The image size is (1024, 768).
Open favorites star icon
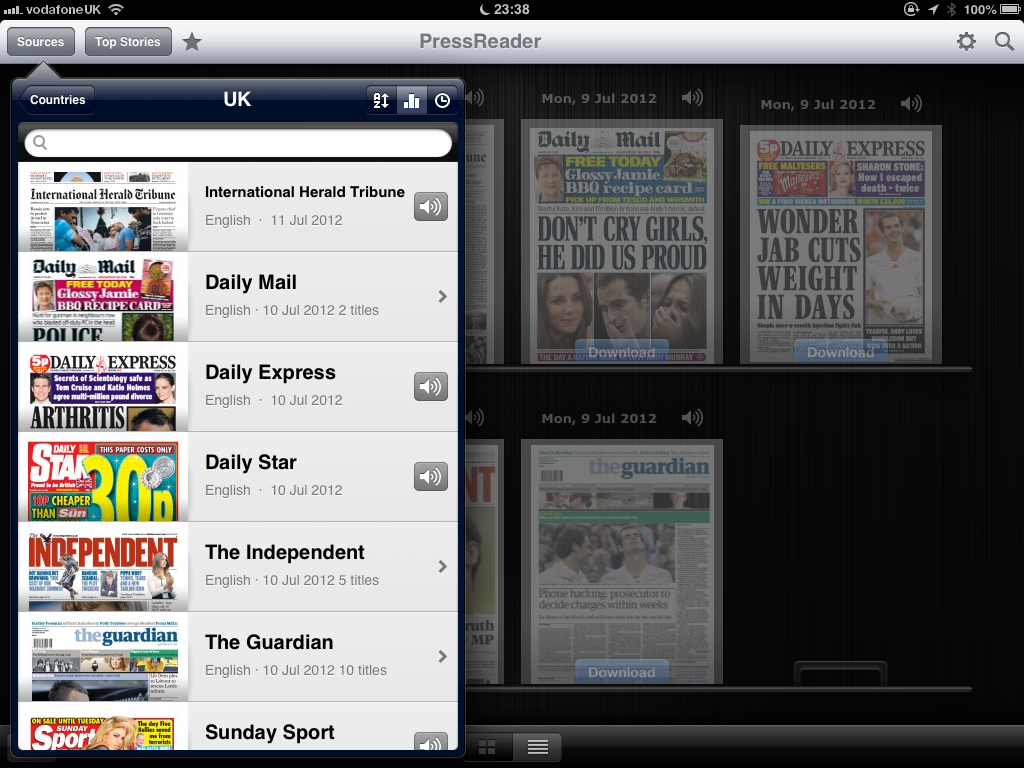point(192,42)
